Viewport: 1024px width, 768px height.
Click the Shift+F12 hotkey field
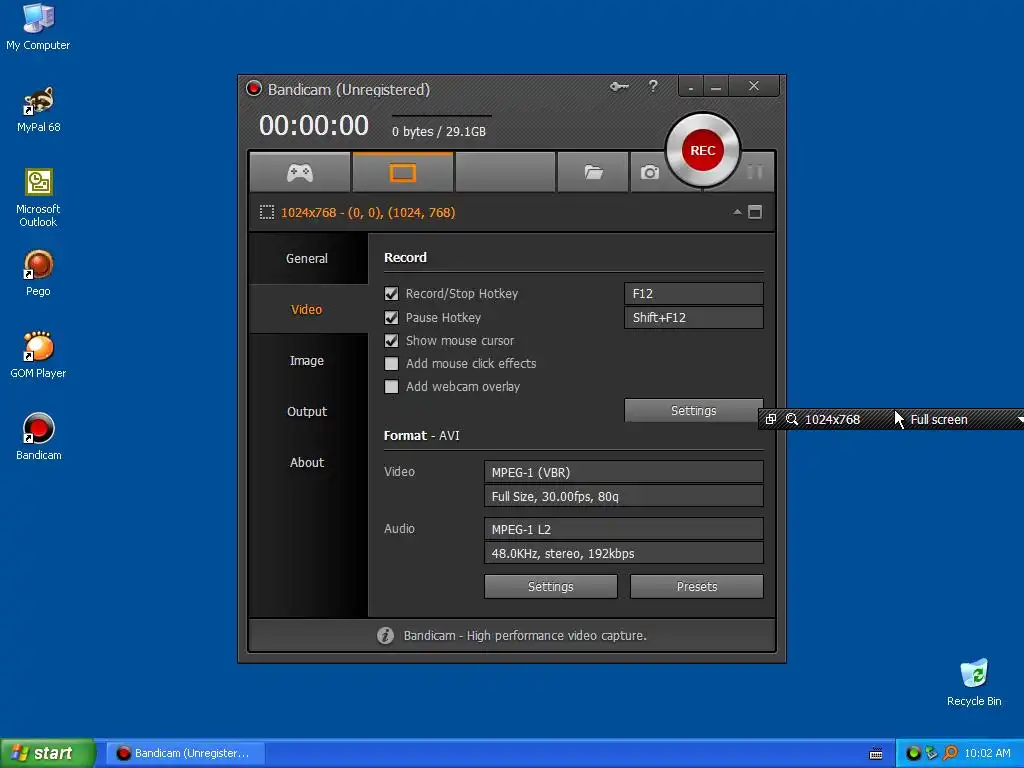coord(694,317)
